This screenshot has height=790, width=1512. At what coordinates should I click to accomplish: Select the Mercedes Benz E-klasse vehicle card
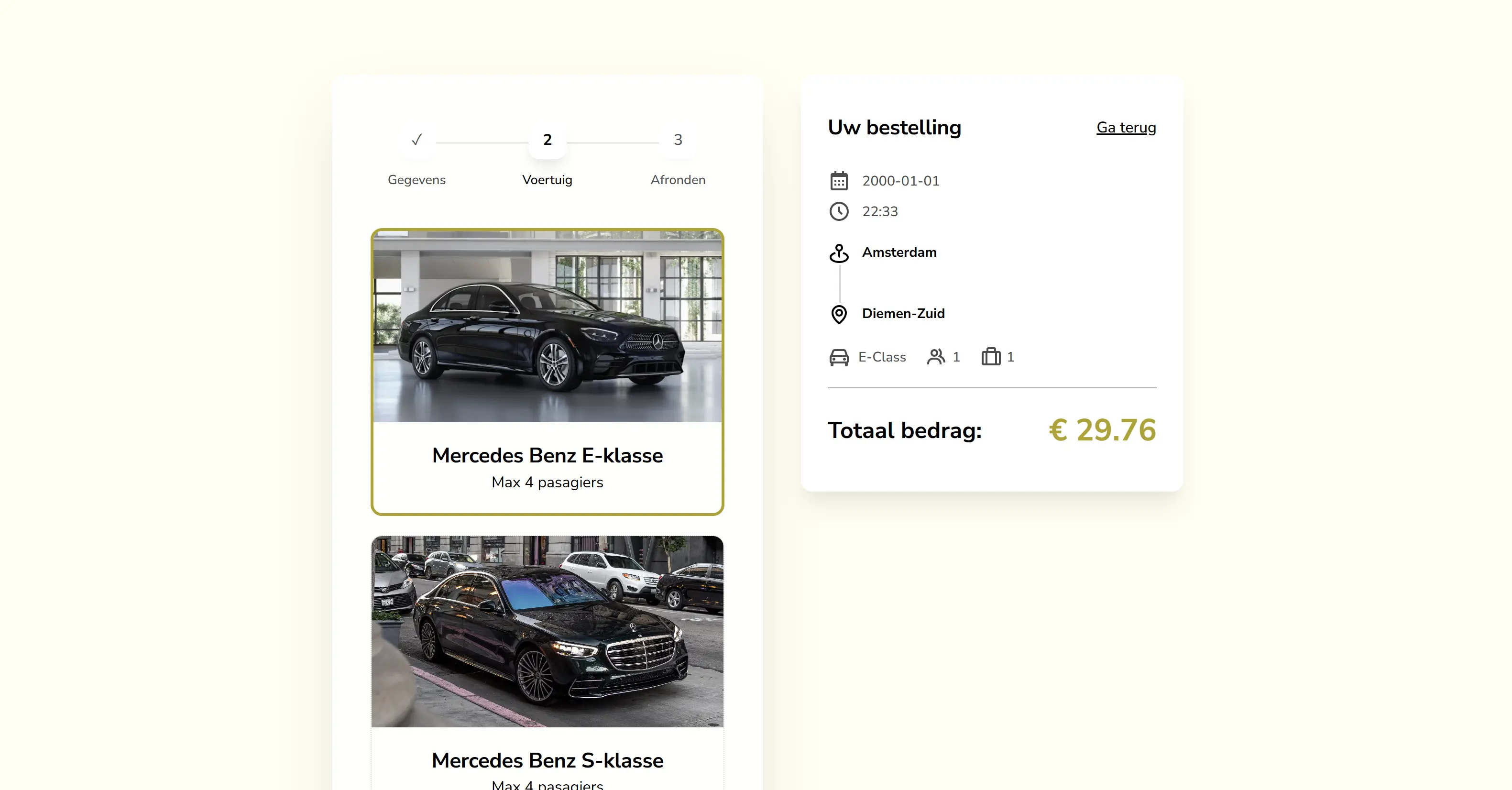[x=547, y=372]
